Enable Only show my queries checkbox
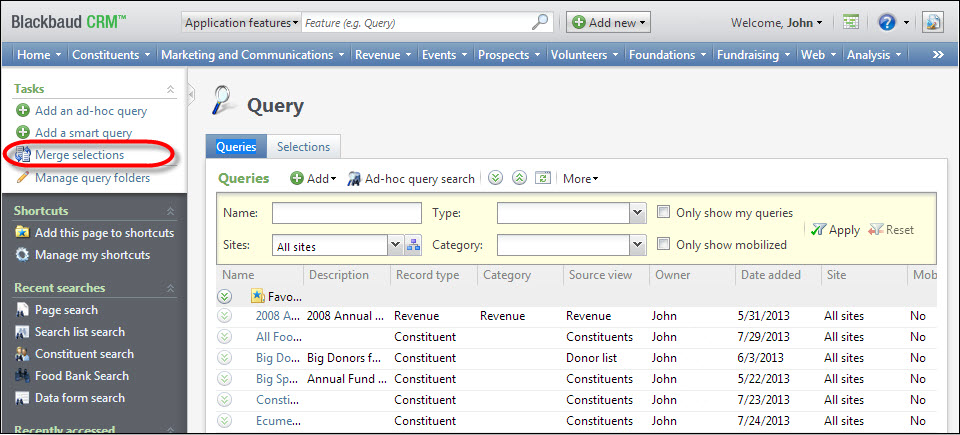Screen dimensions: 960x435 [662, 213]
